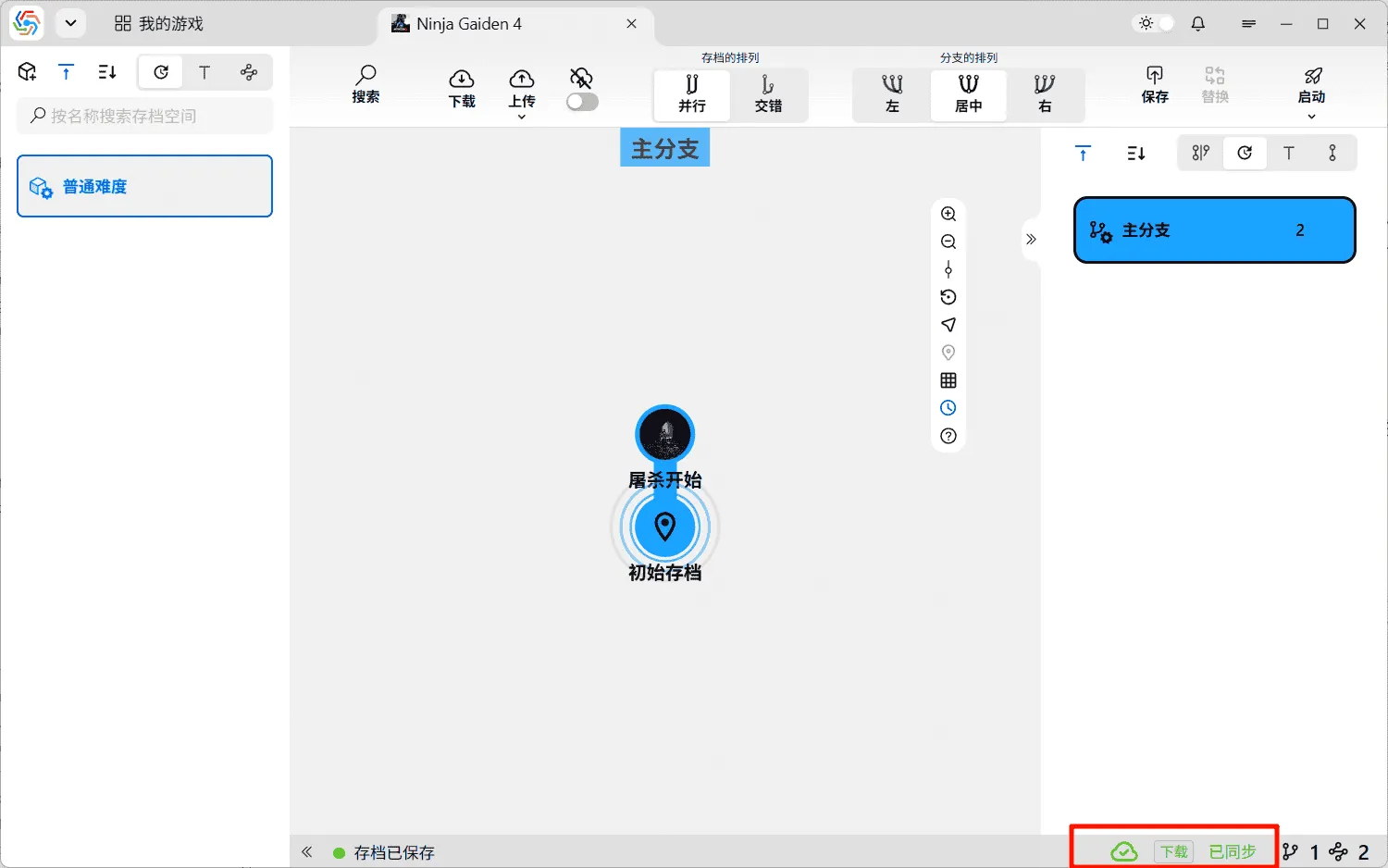The height and width of the screenshot is (868, 1388).
Task: Select the 屠杀开始 save node thumbnail
Action: (x=664, y=433)
